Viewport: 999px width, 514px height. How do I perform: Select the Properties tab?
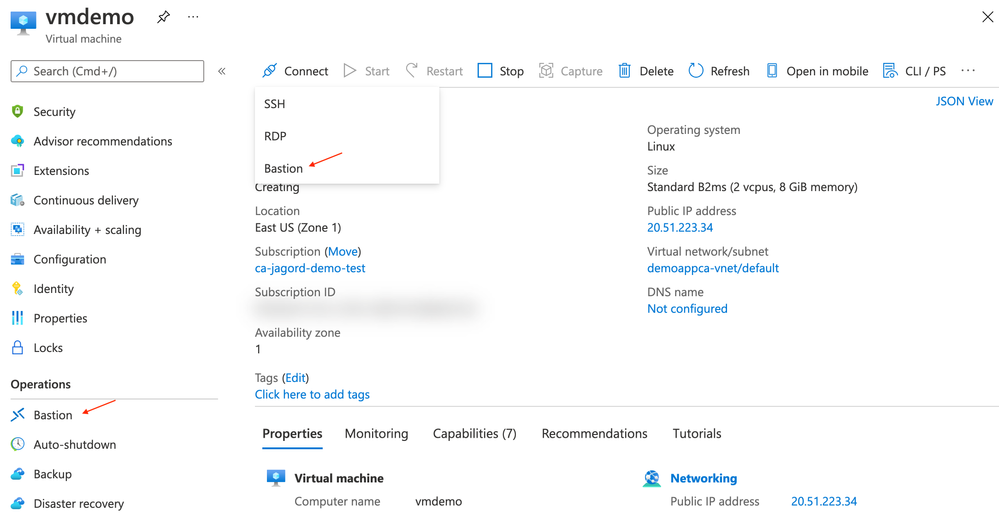point(292,434)
